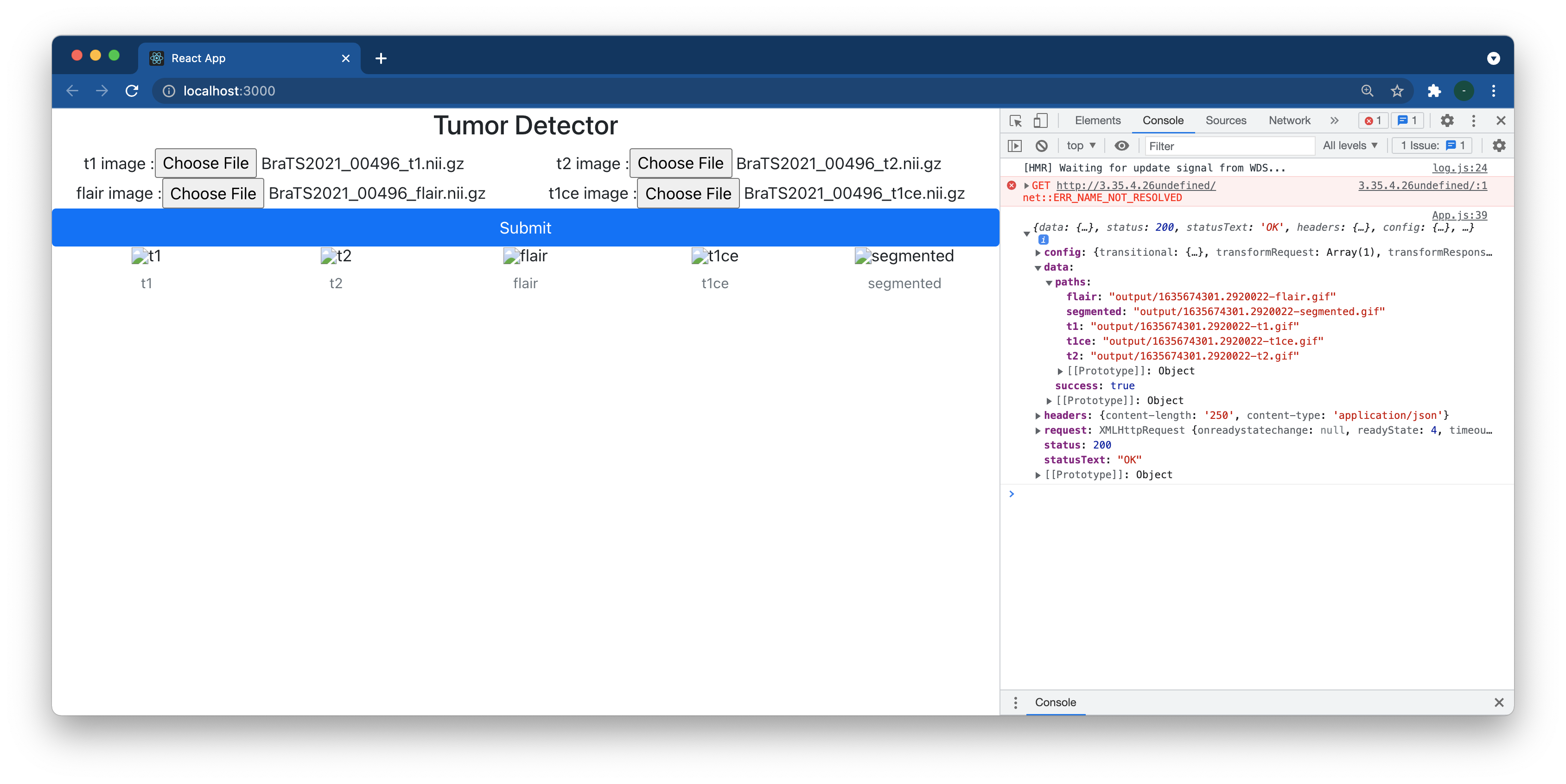Bookmark page with the star icon
Image resolution: width=1566 pixels, height=784 pixels.
click(x=1397, y=91)
